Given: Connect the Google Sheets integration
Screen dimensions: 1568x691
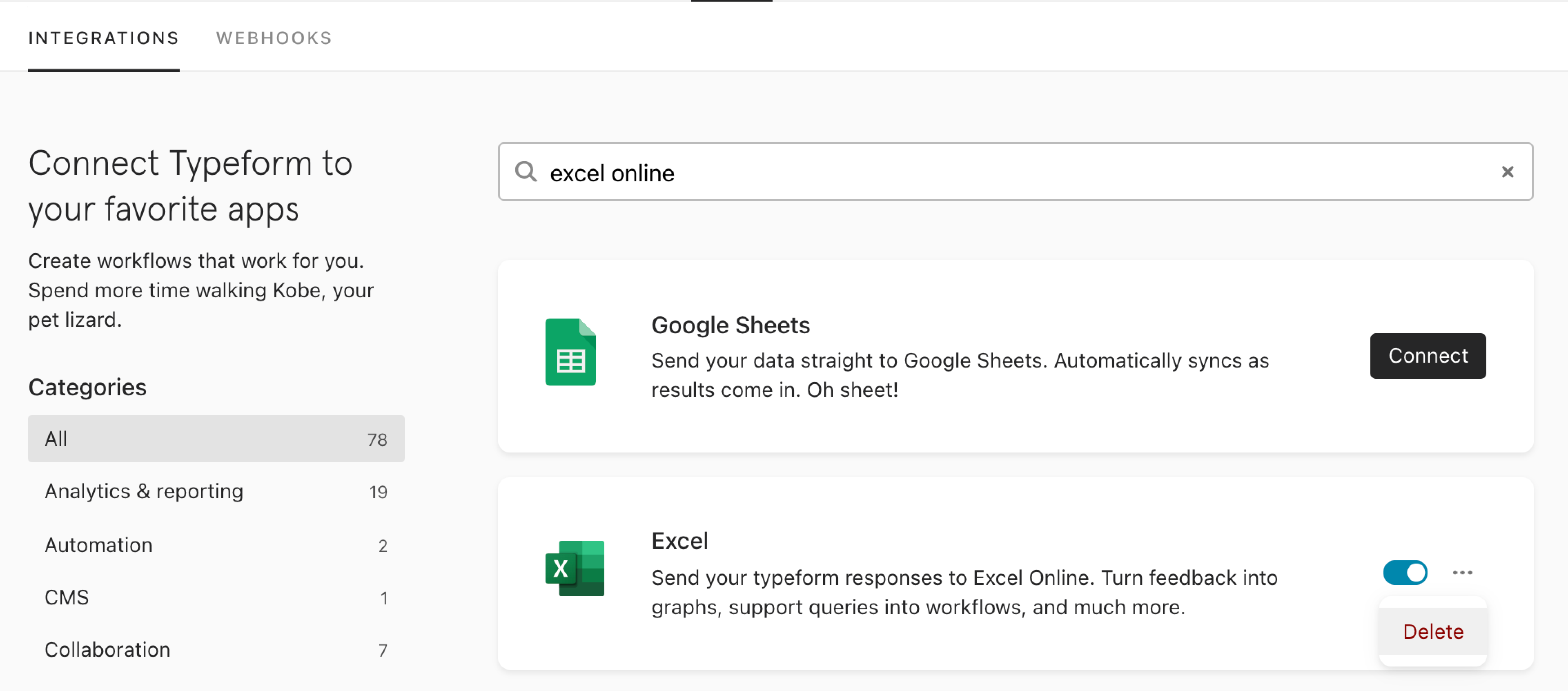Looking at the screenshot, I should coord(1428,356).
